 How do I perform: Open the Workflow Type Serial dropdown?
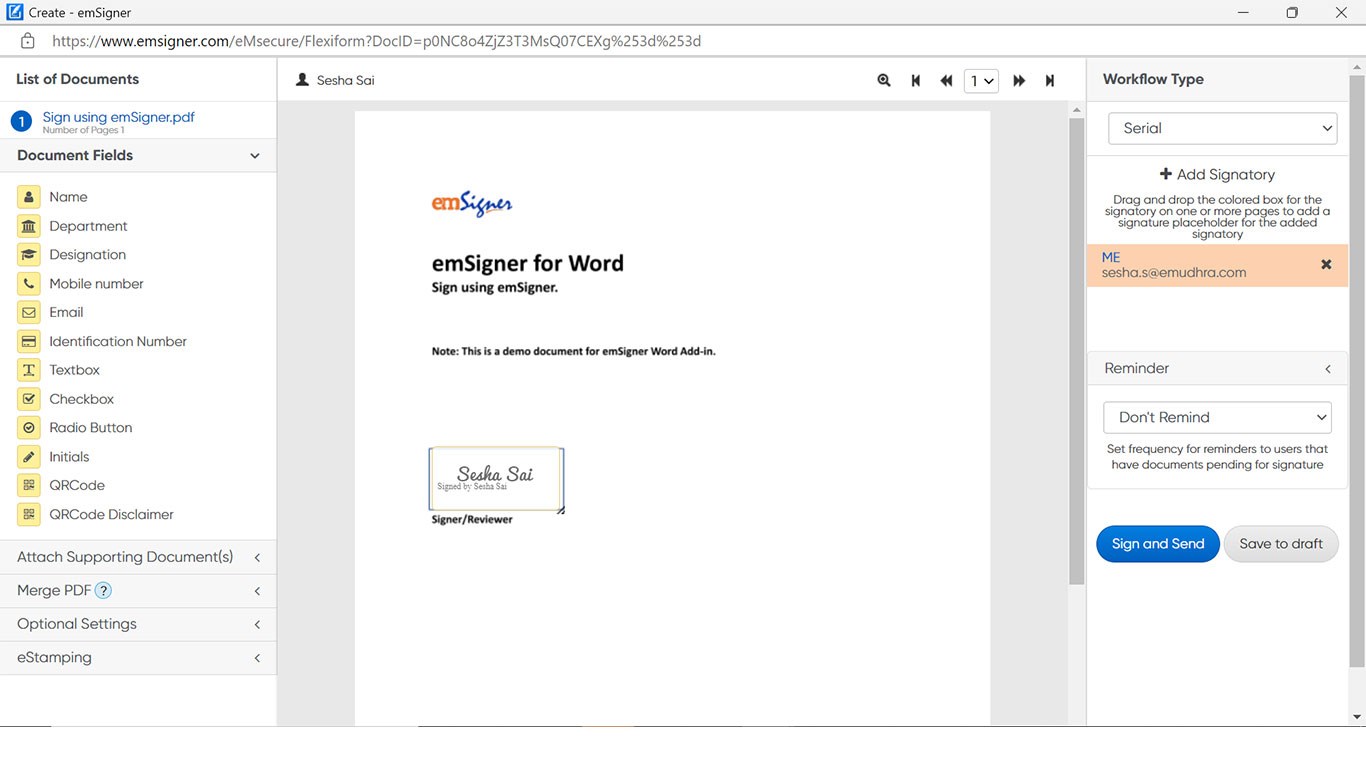1222,128
